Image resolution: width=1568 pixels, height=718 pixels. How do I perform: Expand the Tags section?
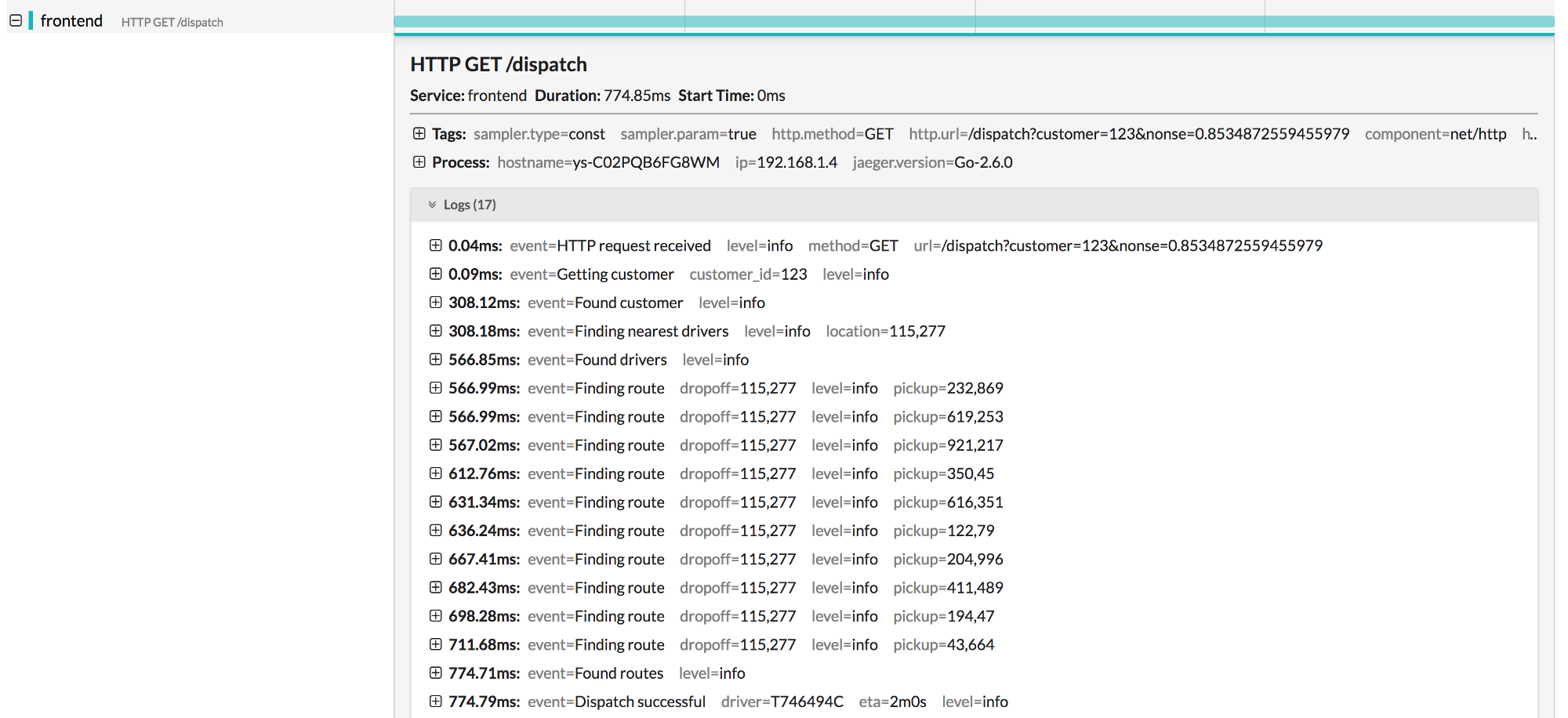coord(419,134)
